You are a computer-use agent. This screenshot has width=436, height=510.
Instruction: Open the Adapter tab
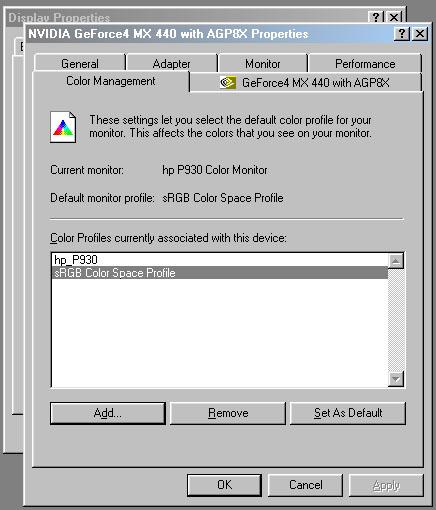[171, 63]
